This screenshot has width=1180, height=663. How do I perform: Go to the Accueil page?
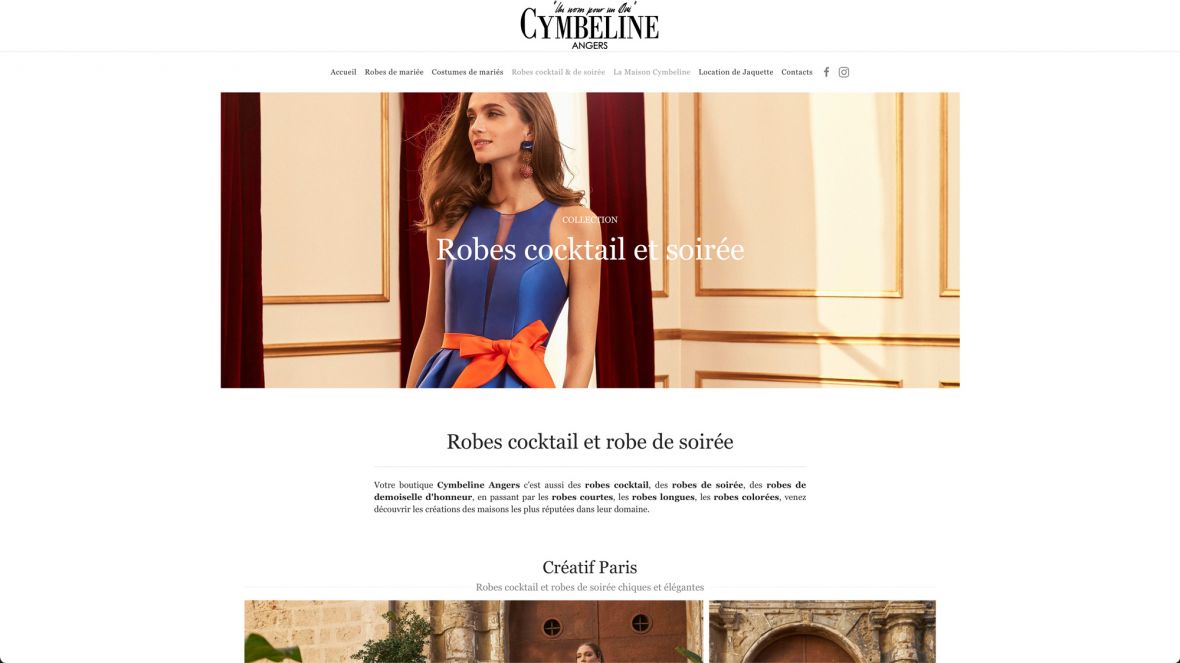click(x=343, y=72)
